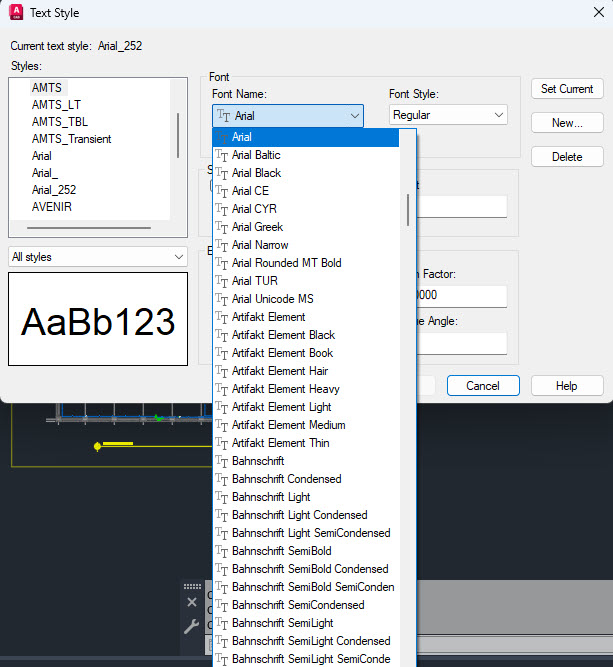Choose Bahnschrift Light Condensed font

(x=306, y=515)
